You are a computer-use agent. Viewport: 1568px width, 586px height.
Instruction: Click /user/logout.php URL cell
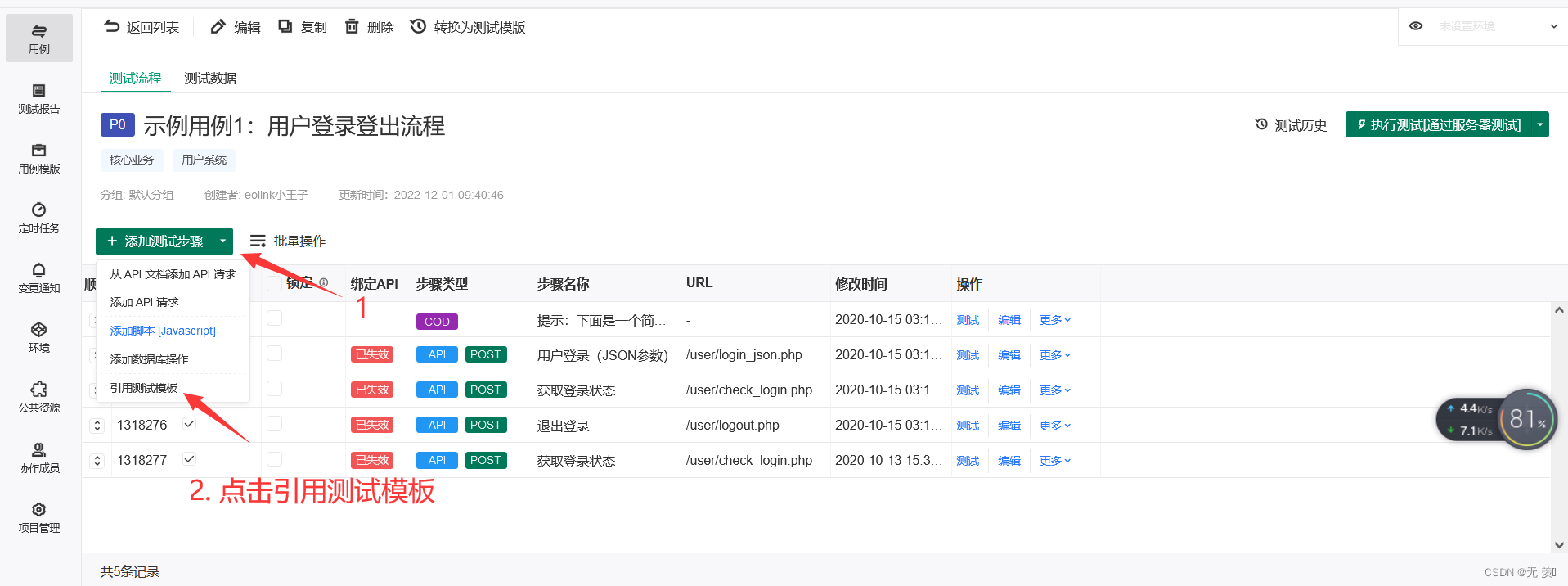pos(733,425)
